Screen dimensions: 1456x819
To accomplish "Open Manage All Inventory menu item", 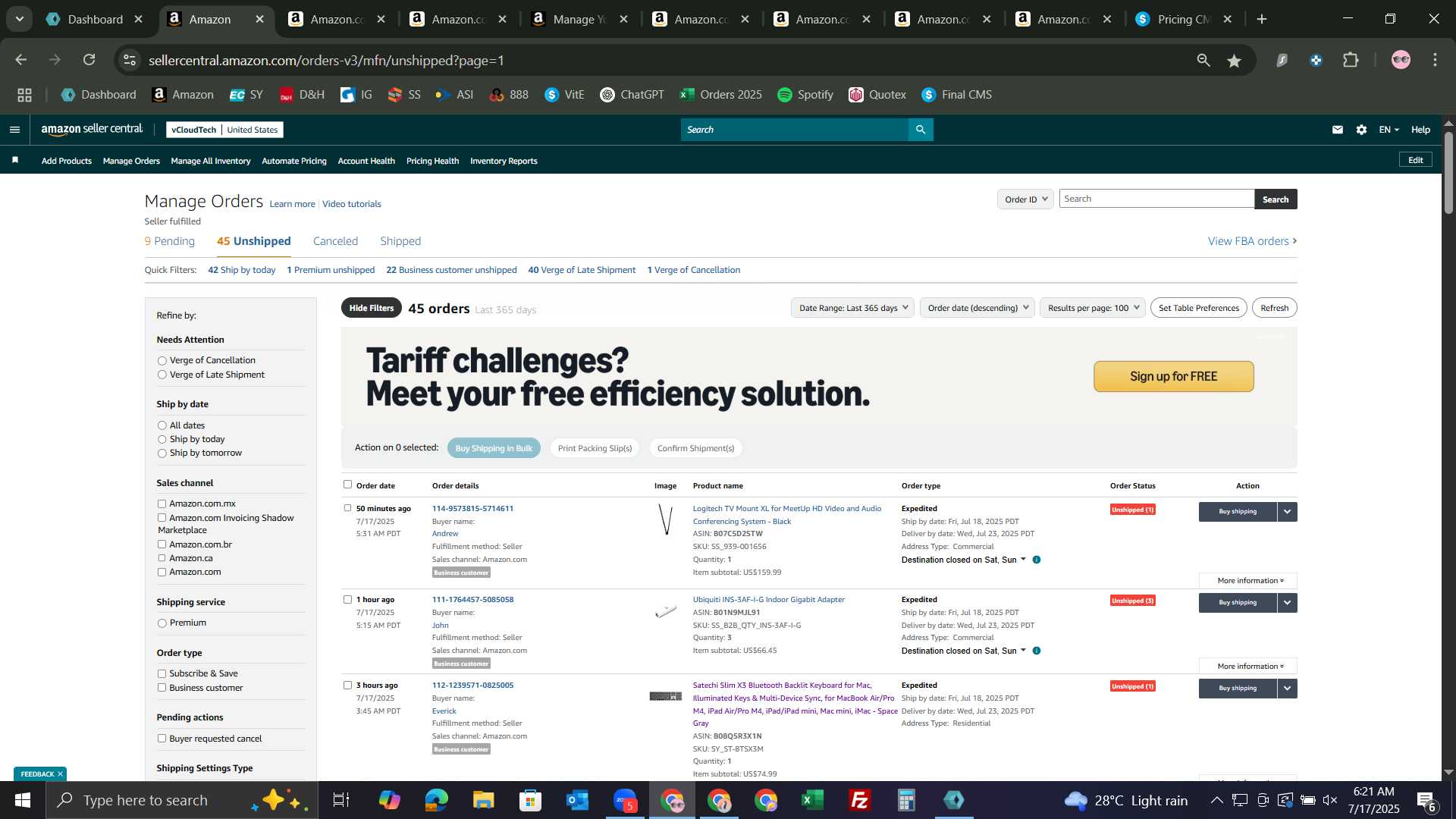I will (211, 161).
